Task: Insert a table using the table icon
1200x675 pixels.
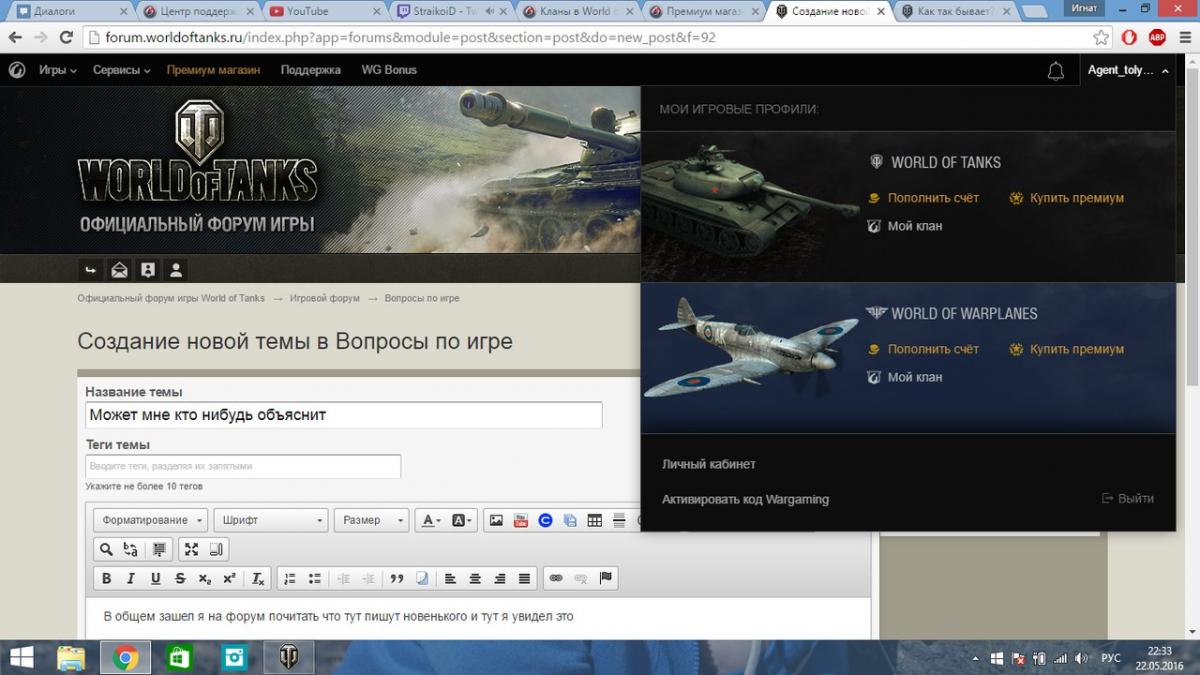Action: pos(594,520)
